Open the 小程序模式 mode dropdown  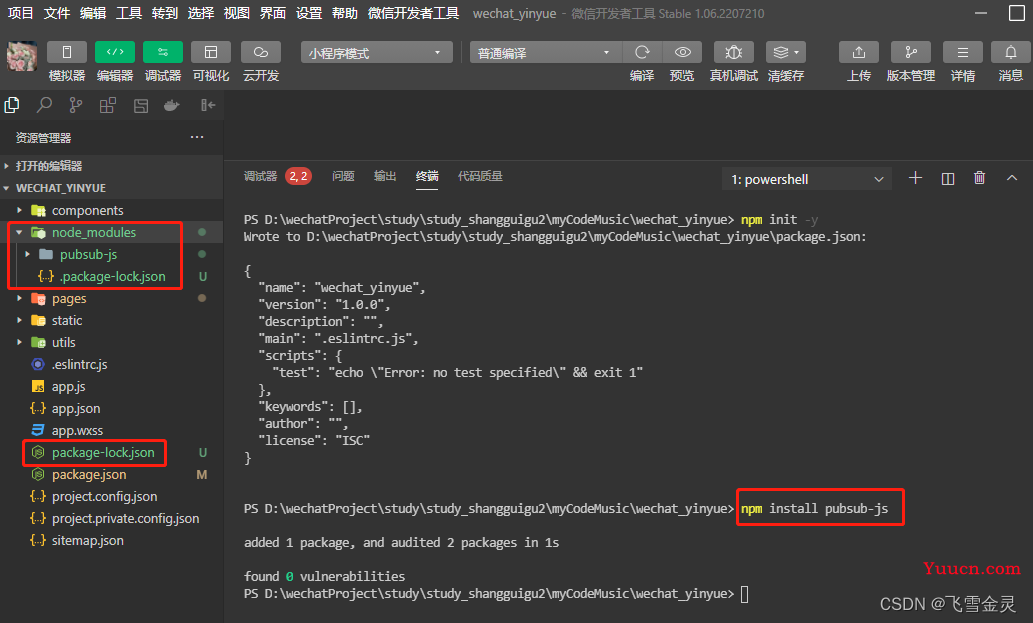point(377,53)
